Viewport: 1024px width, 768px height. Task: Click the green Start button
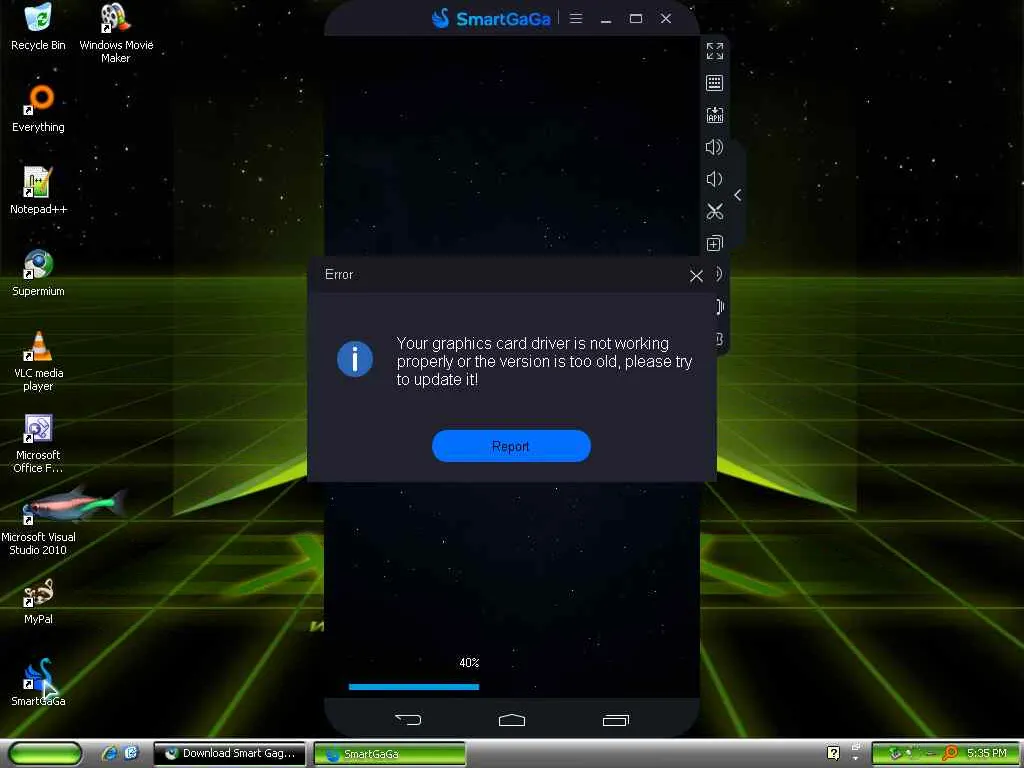pos(45,754)
